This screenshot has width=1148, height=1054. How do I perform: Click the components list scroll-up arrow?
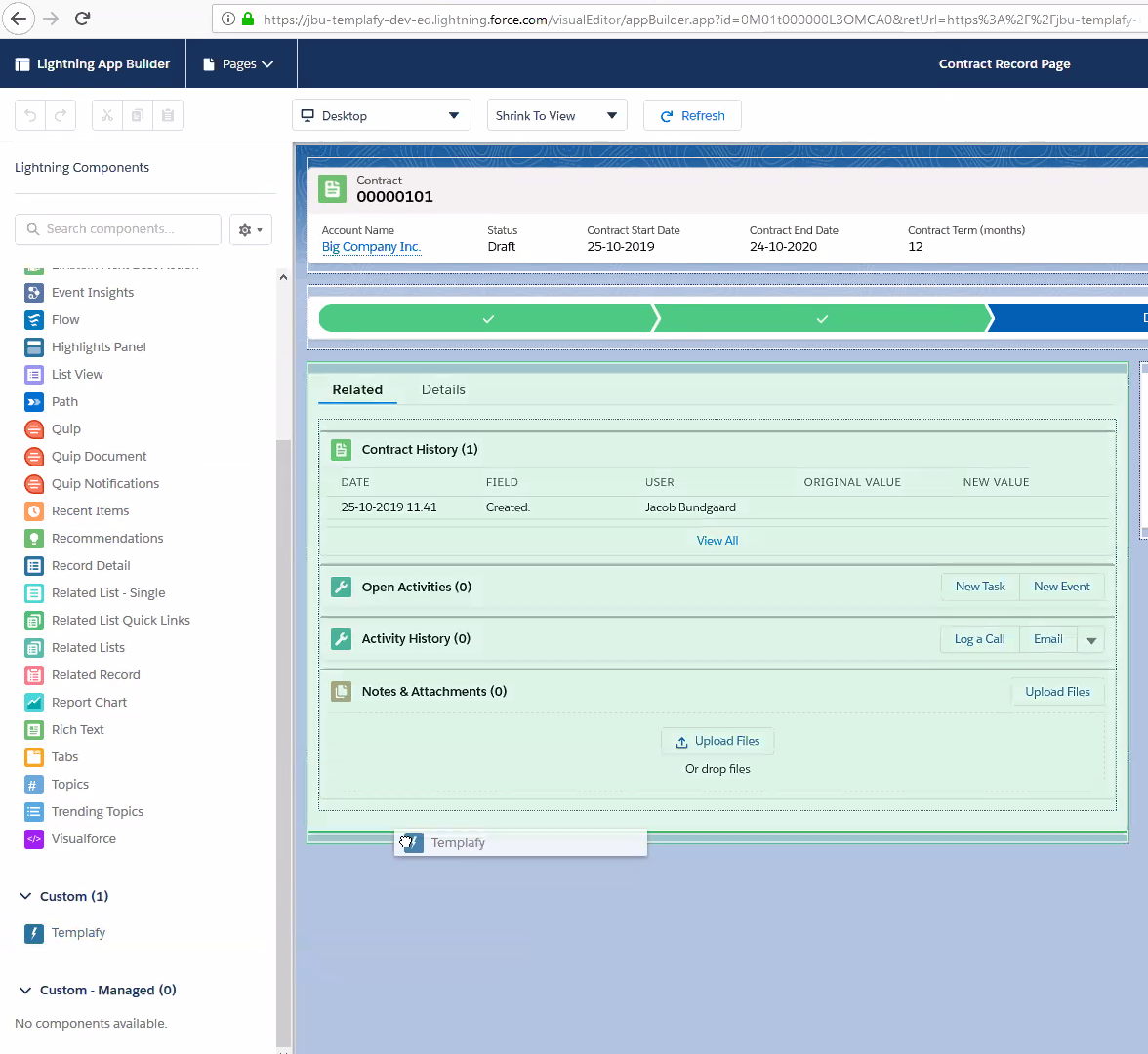tap(283, 277)
